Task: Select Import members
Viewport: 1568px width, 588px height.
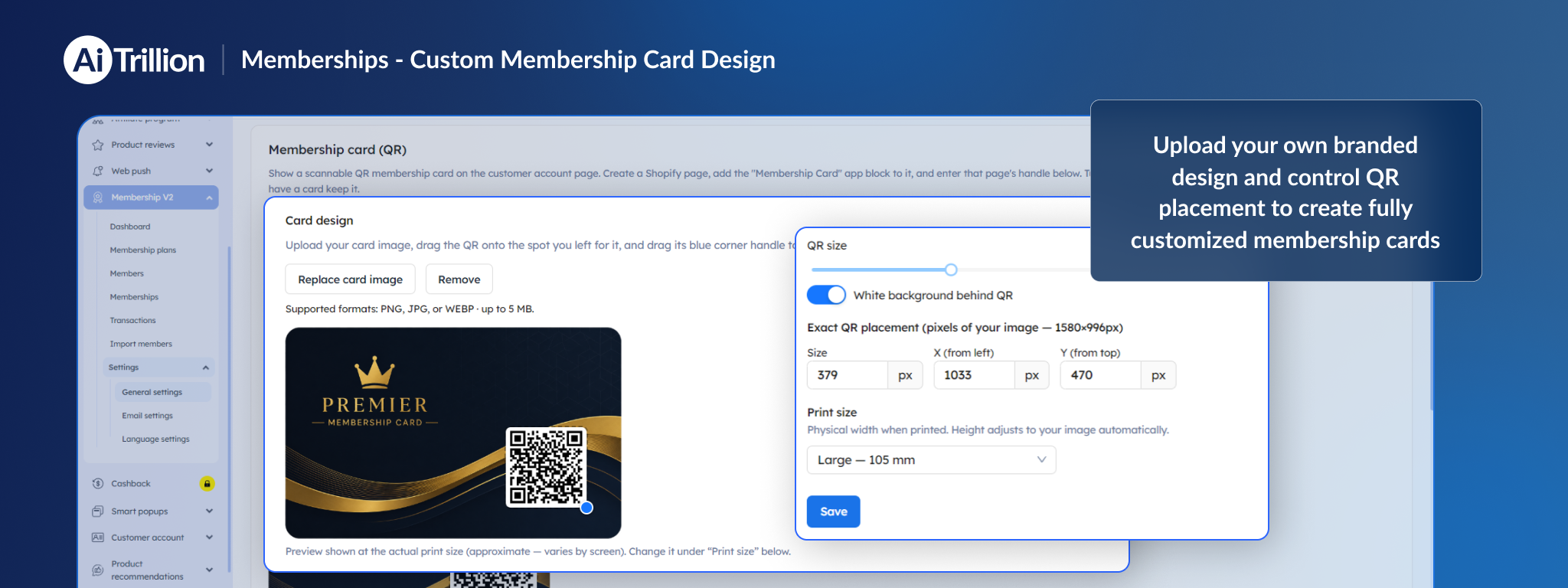Action: click(x=141, y=345)
